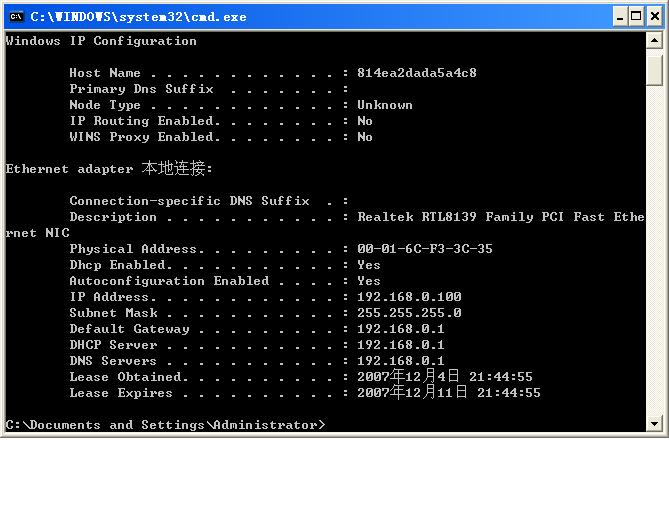
Task: Click the physical address 00-01-6C-F3-3C-35
Action: tap(425, 249)
